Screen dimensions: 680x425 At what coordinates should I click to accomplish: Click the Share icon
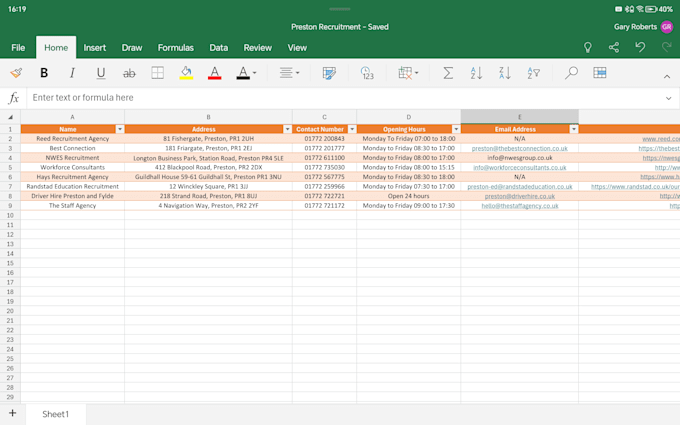pos(614,47)
